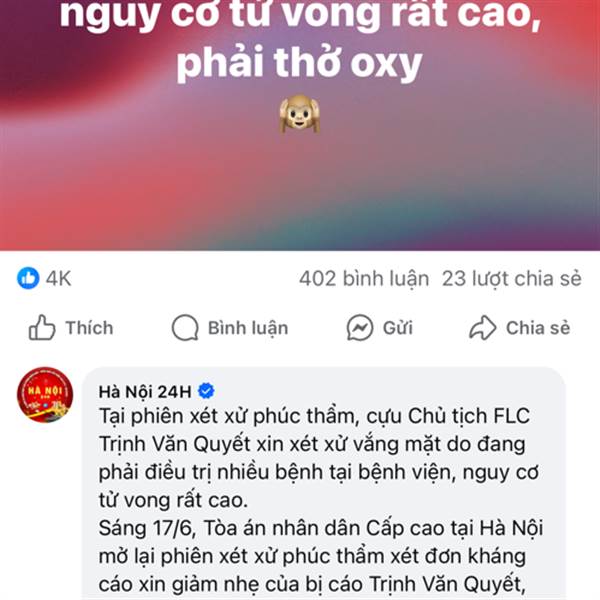Screen dimensions: 600x600
Task: Tap the monkey emoji in post
Action: pos(300,114)
